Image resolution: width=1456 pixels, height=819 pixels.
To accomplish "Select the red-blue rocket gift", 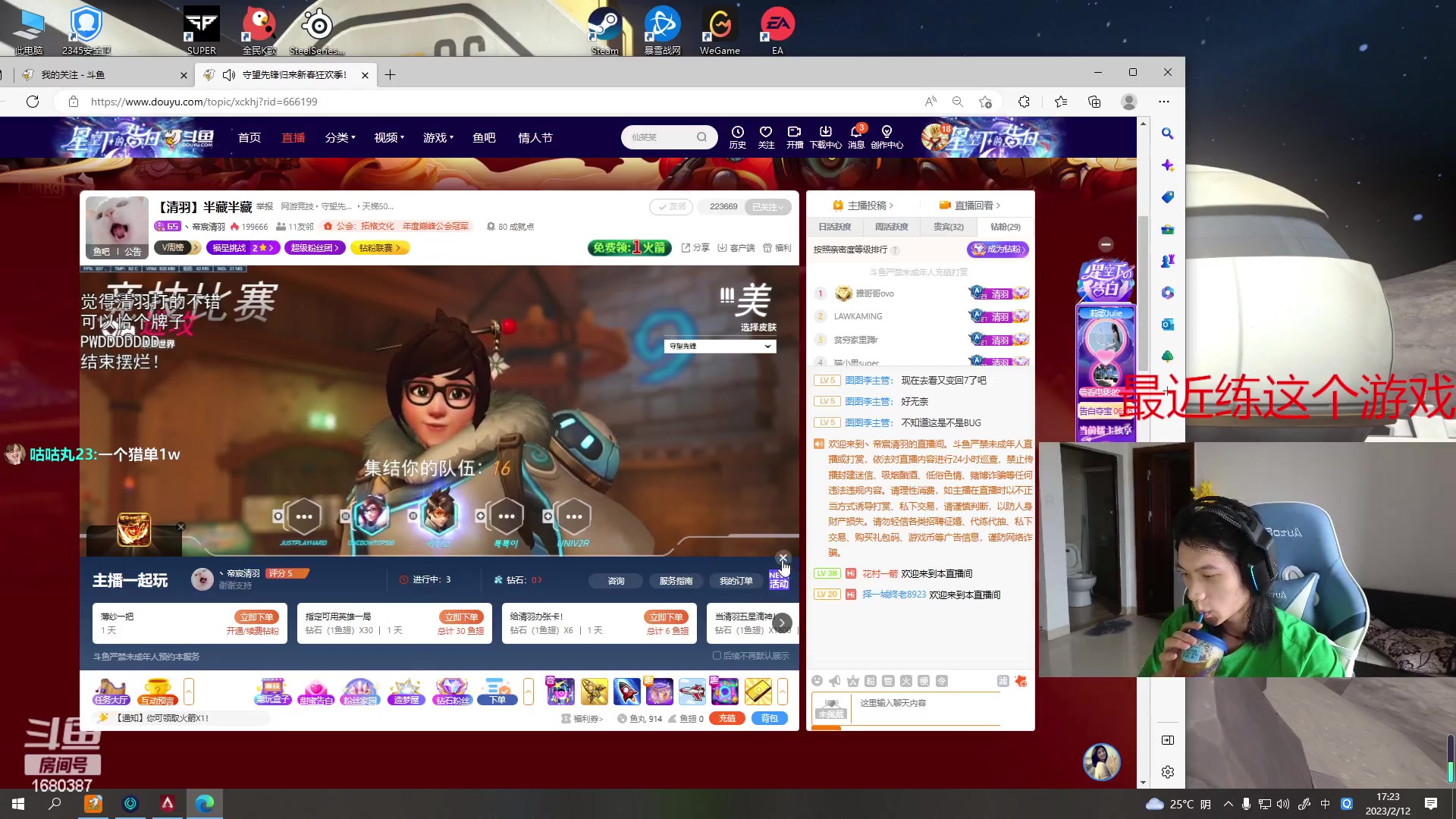I will (x=627, y=692).
